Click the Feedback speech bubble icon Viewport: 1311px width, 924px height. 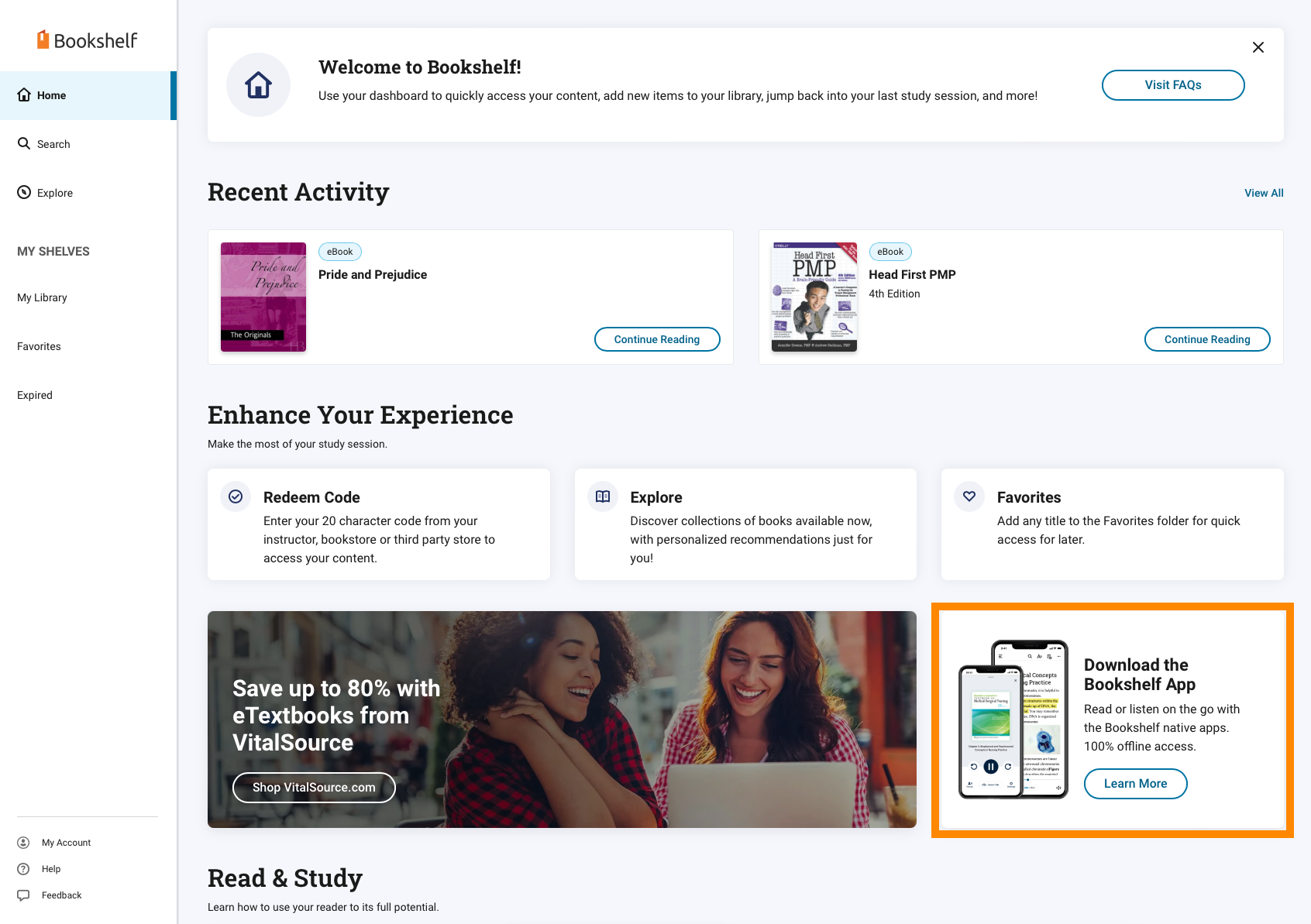click(x=23, y=895)
